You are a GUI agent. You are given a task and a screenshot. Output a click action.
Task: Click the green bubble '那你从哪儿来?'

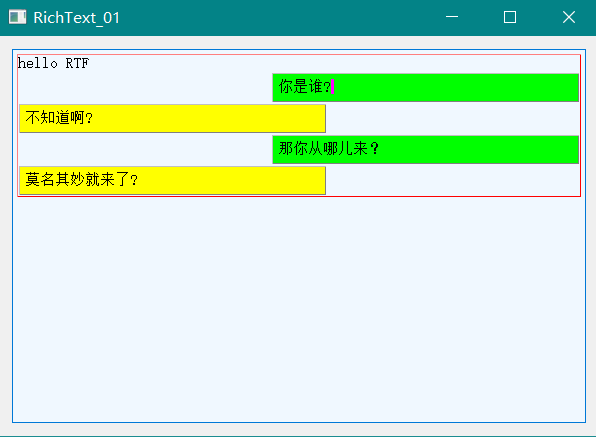point(425,150)
